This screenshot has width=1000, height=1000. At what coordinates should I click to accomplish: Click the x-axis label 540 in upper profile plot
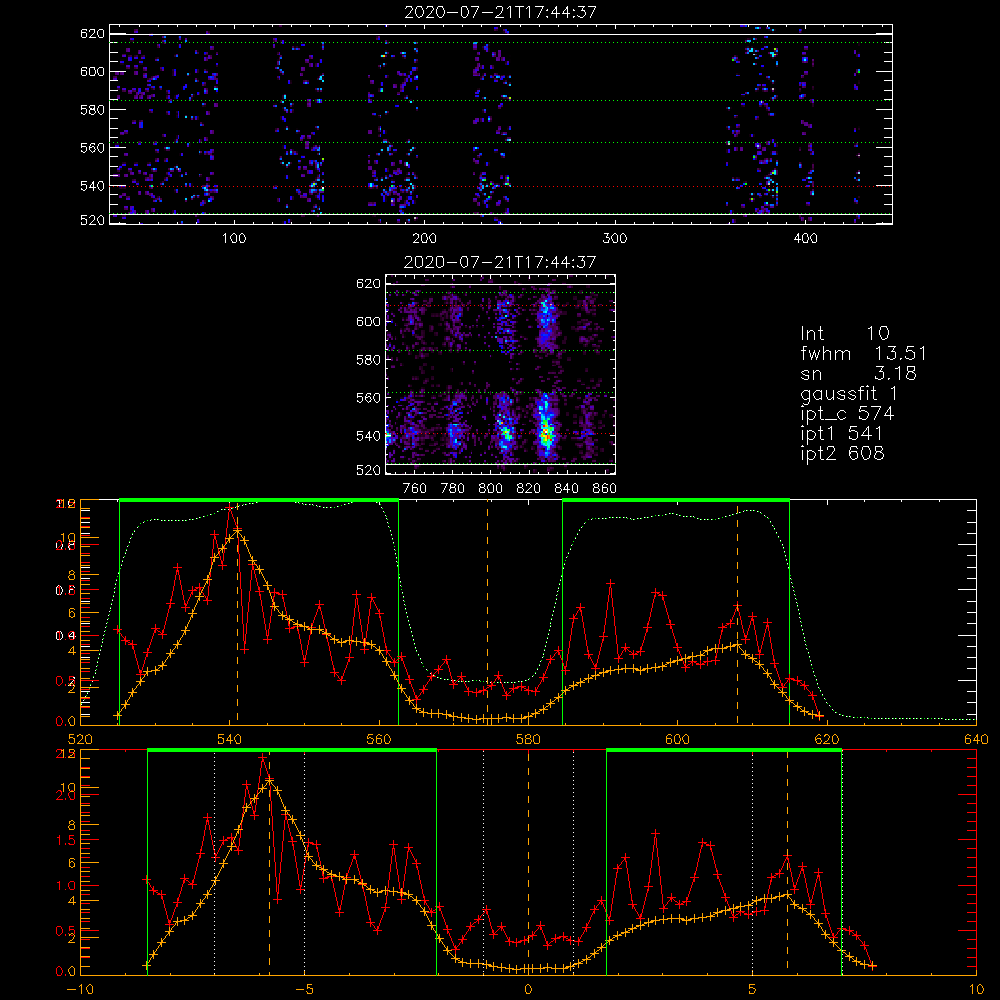[230, 739]
